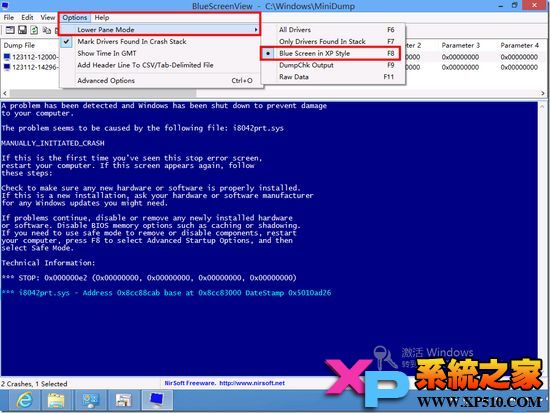Screen dimensions: 550x413
Task: Click the icon beside dump file 123112-12000
Action: [x=7, y=56]
